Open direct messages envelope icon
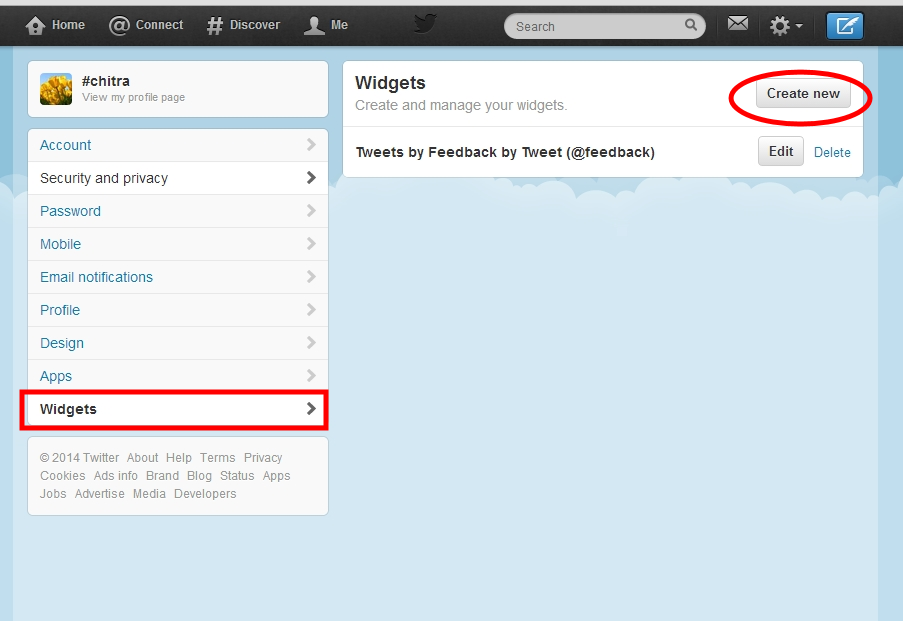This screenshot has height=621, width=903. [738, 24]
